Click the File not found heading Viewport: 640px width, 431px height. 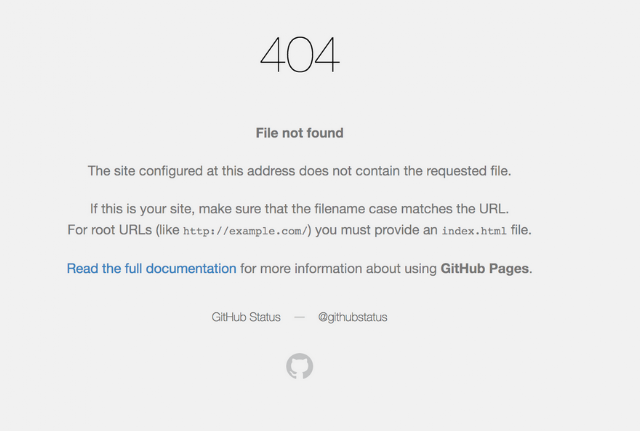tap(300, 133)
